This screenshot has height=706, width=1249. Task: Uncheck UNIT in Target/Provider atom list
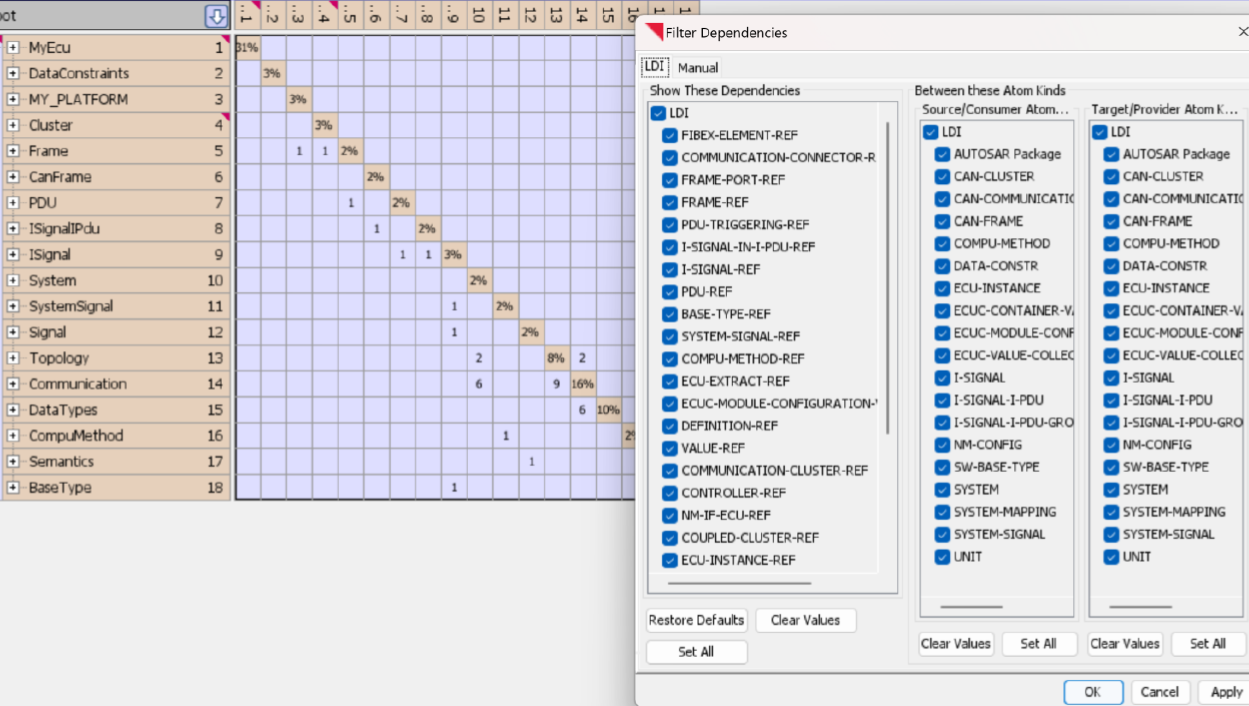[1111, 557]
